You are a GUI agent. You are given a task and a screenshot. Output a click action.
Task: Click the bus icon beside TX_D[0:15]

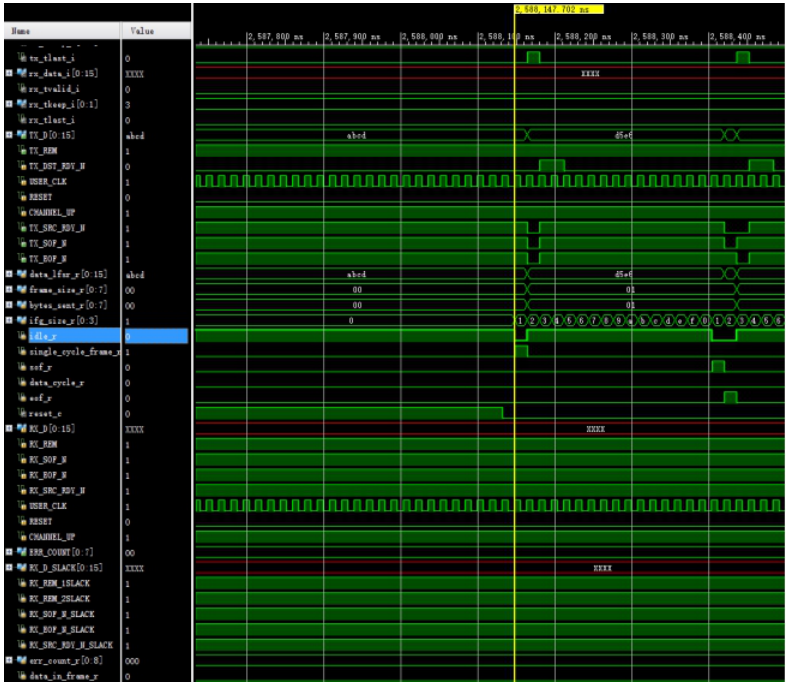click(21, 135)
